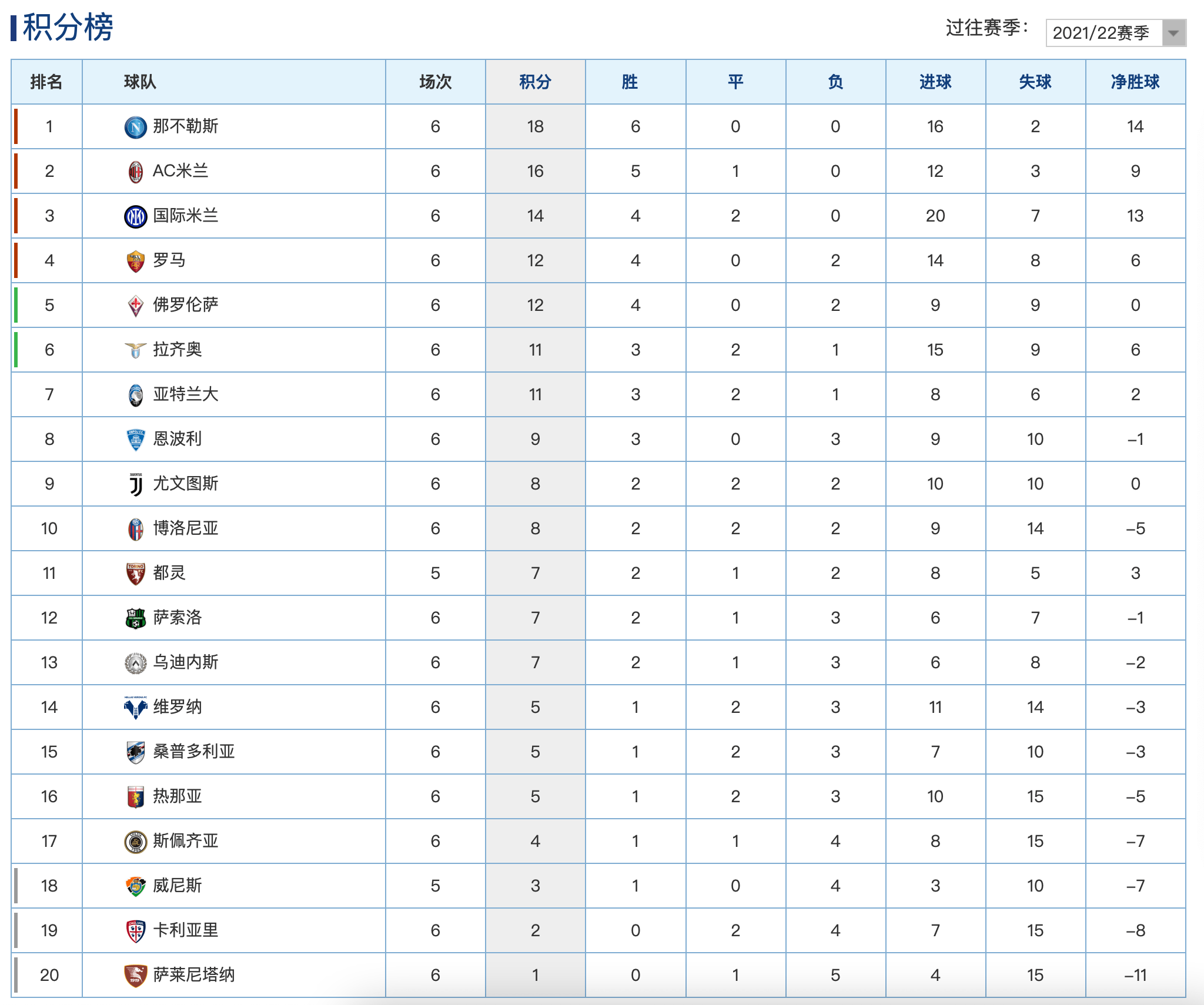
Task: Click the 场次 column header
Action: click(435, 82)
